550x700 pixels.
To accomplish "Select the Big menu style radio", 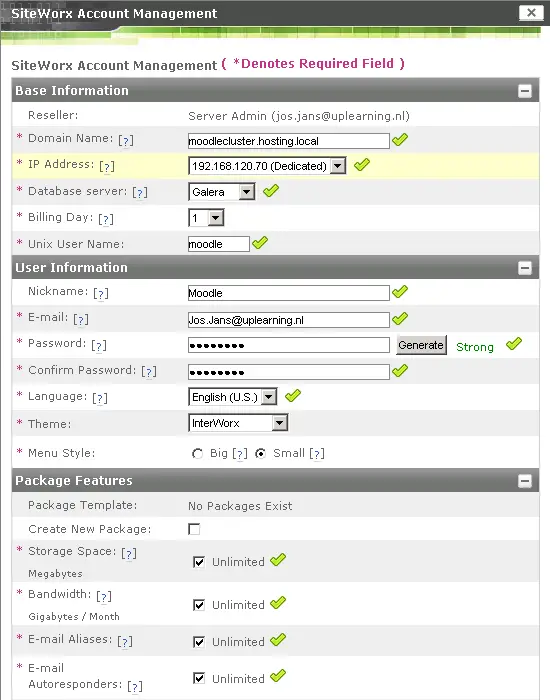I will 197,454.
